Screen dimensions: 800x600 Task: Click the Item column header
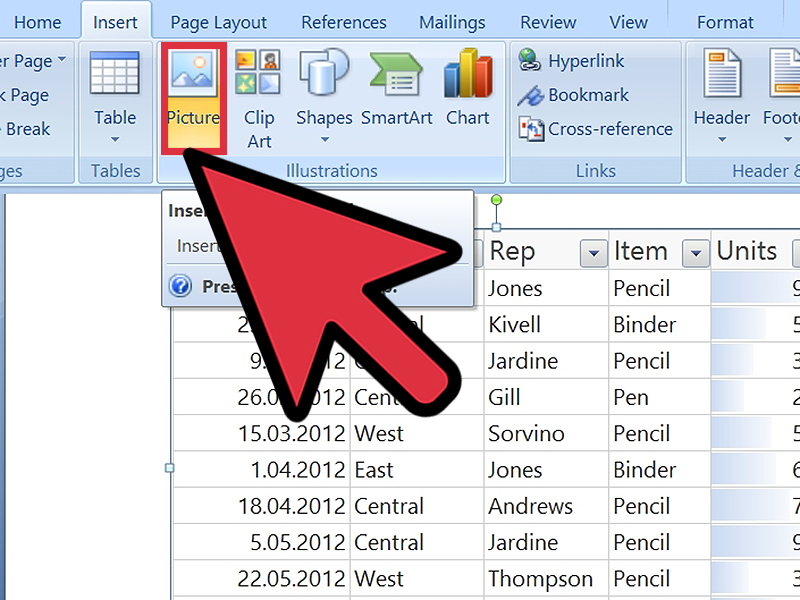[x=660, y=251]
